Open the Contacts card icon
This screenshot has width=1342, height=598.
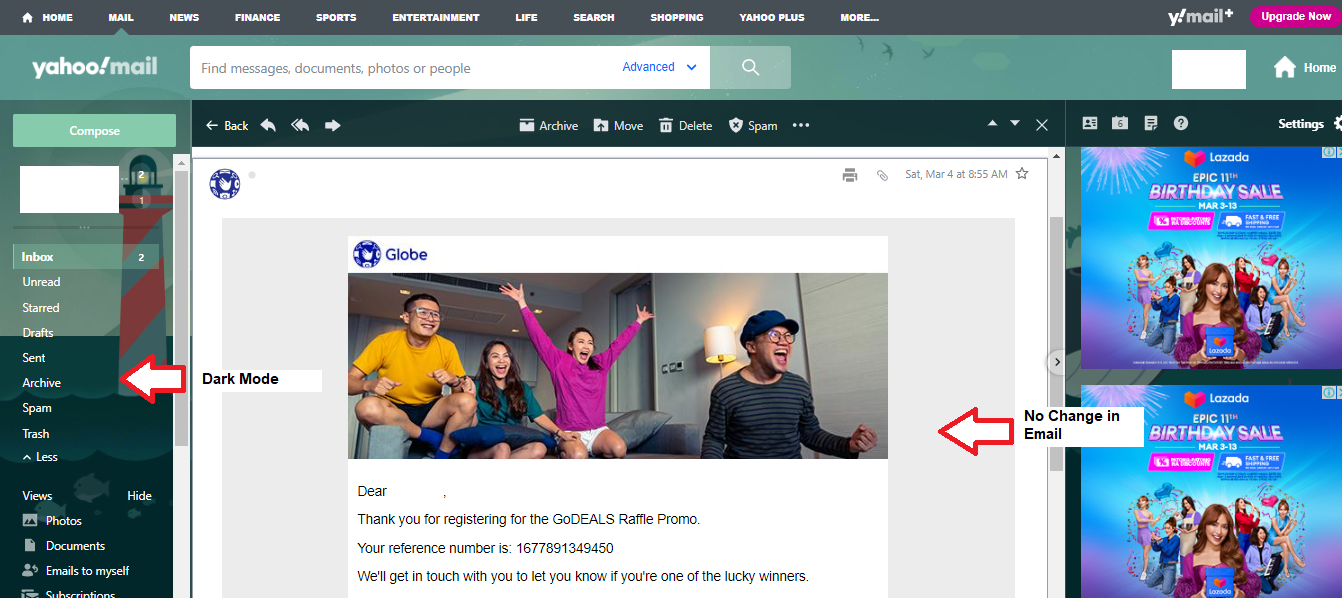(x=1090, y=123)
